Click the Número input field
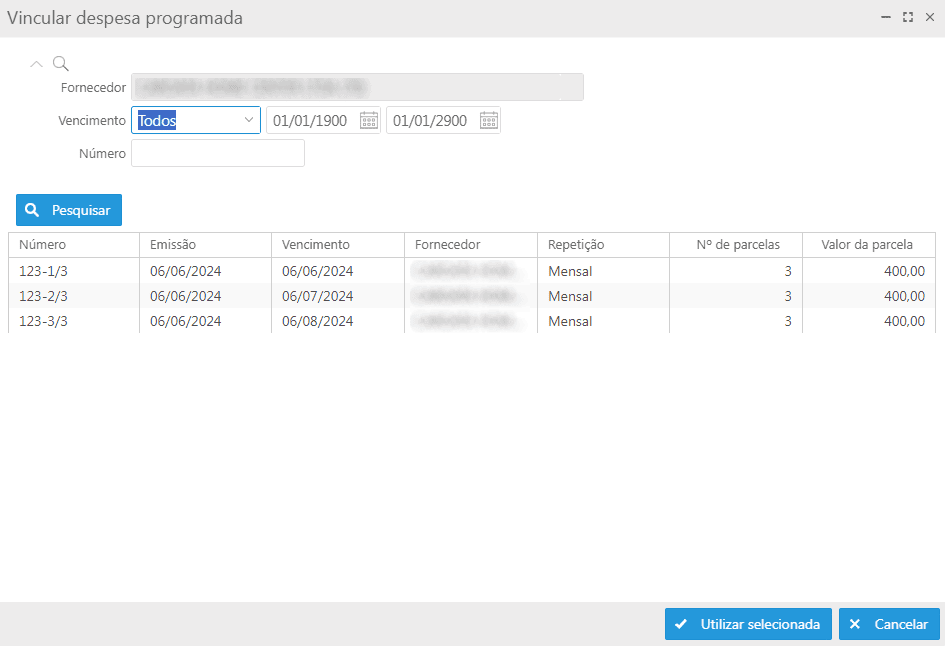 point(217,153)
